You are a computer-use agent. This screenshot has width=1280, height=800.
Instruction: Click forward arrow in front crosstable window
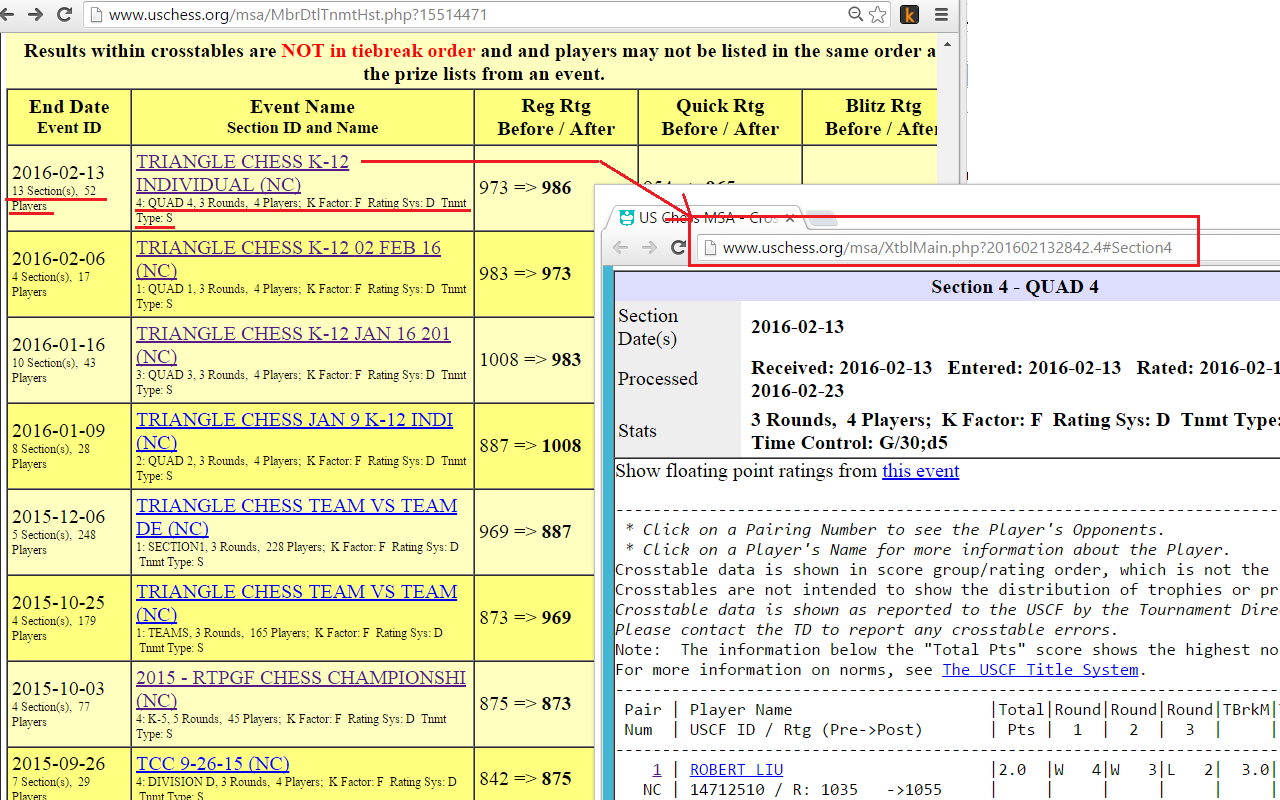click(x=648, y=248)
